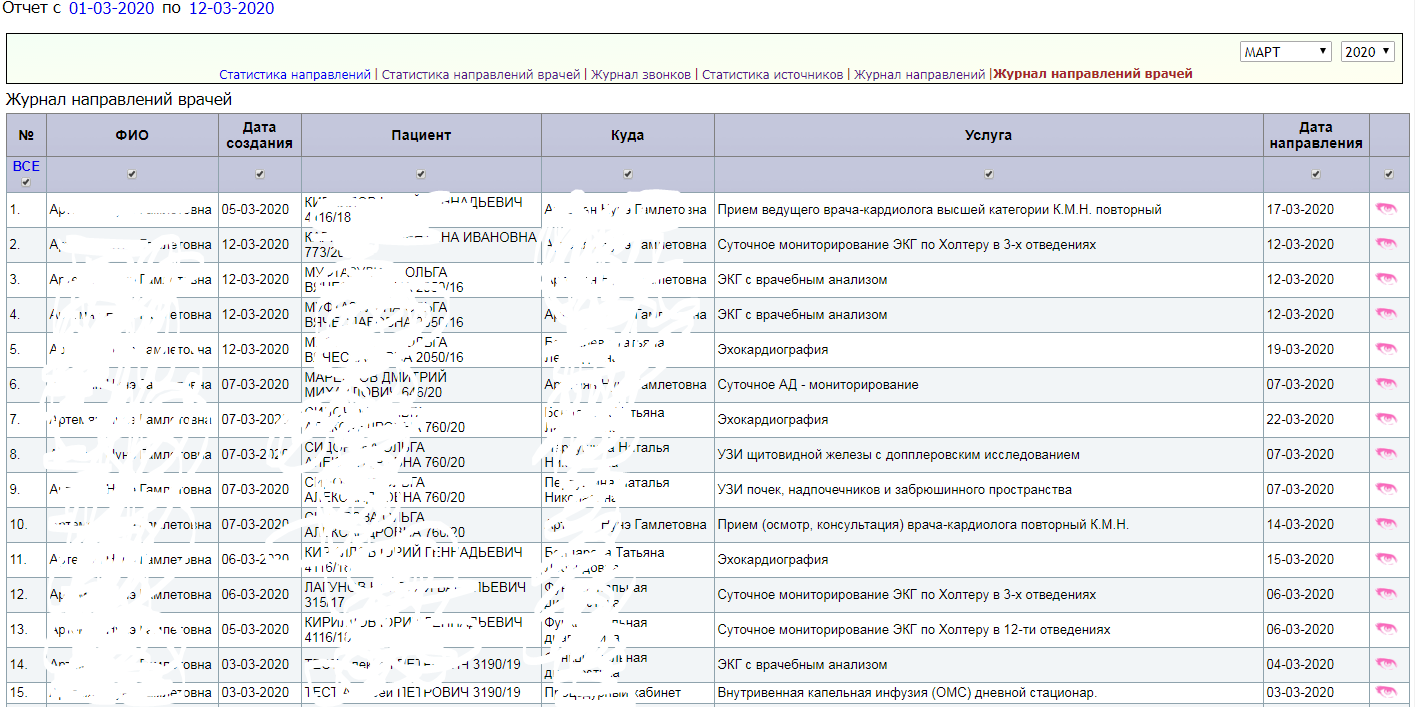Click the ВСЕ link in filter row
Image resolution: width=1415 pixels, height=710 pixels.
click(26, 166)
